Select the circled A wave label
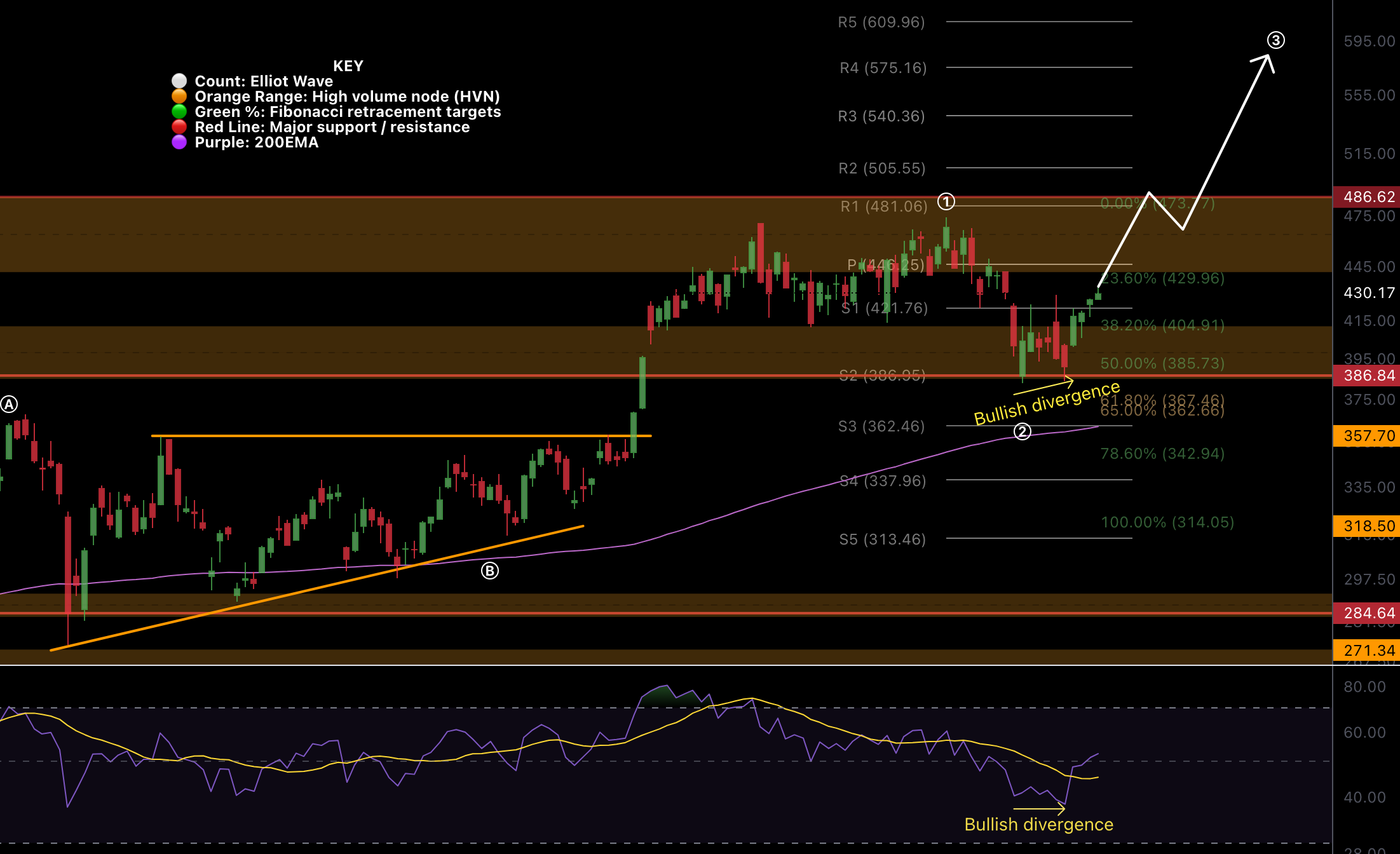1400x854 pixels. [x=9, y=404]
